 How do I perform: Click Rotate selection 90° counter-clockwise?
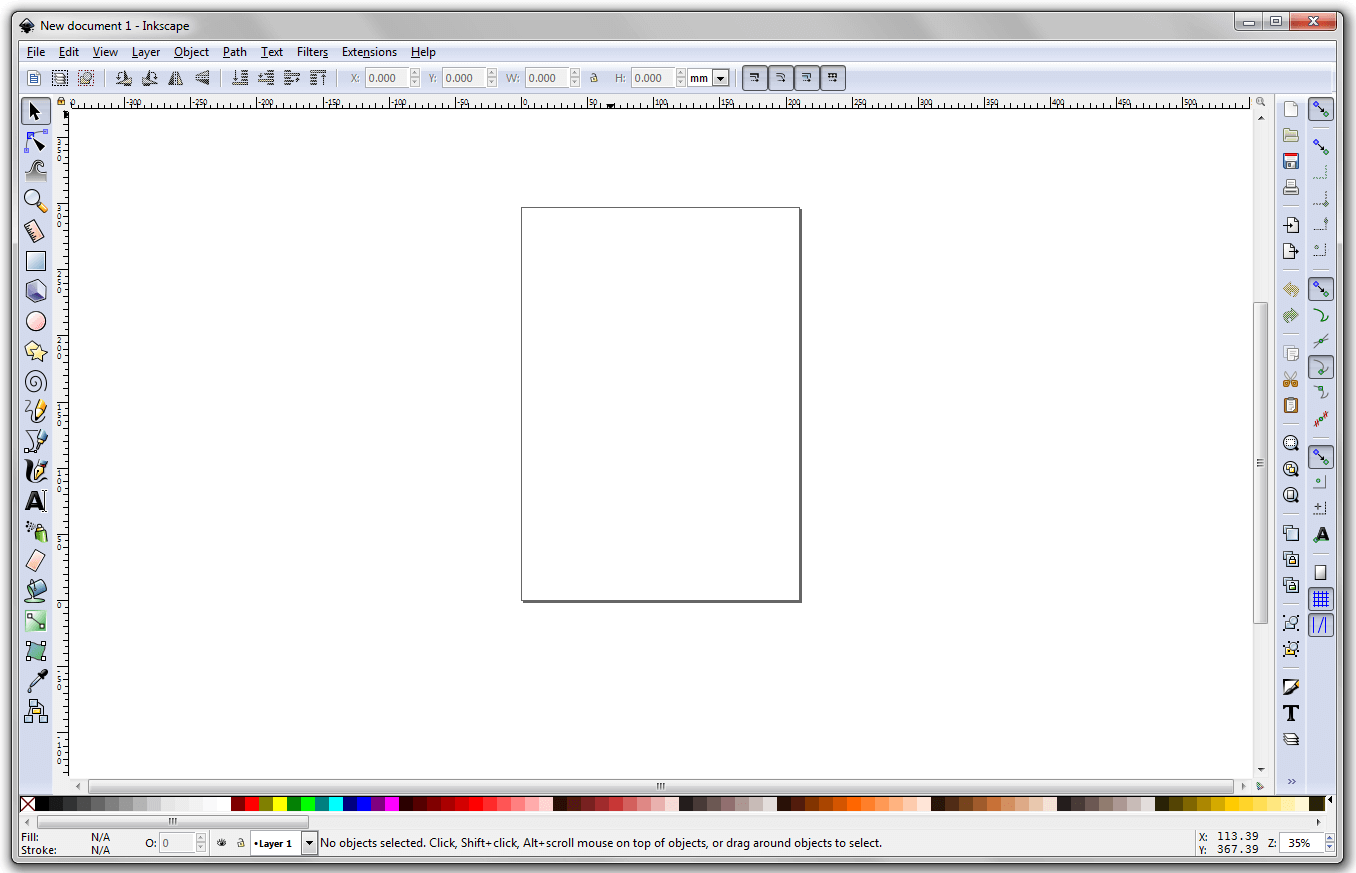point(123,78)
